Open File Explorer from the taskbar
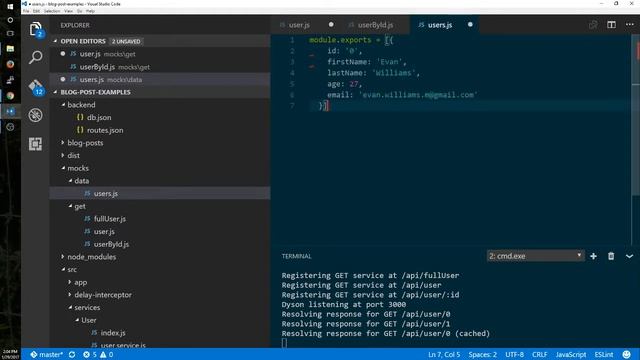This screenshot has height=360, width=640. (10, 49)
